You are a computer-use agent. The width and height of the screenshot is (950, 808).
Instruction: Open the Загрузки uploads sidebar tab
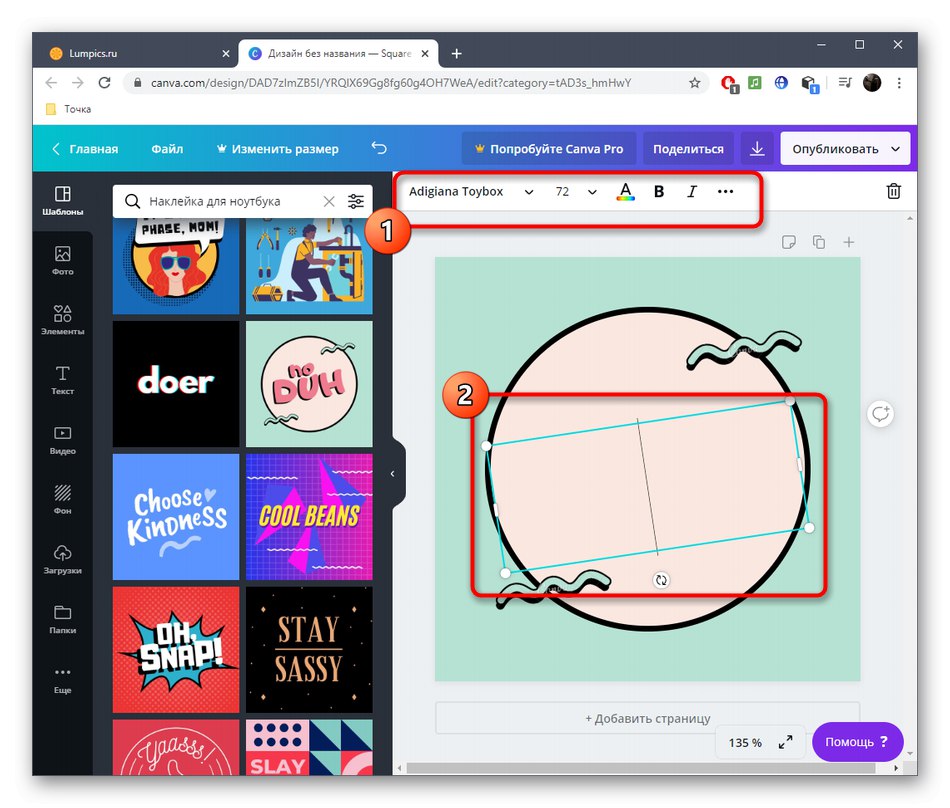[62, 560]
